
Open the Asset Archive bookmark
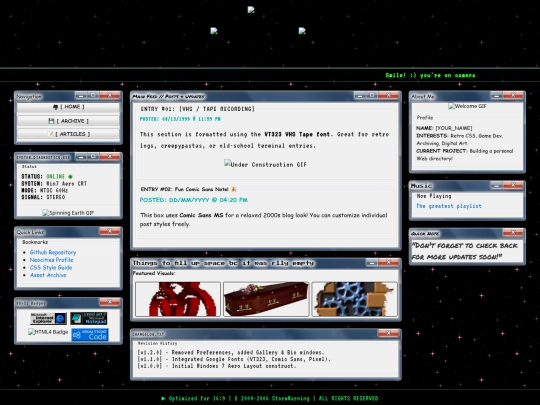[48, 275]
